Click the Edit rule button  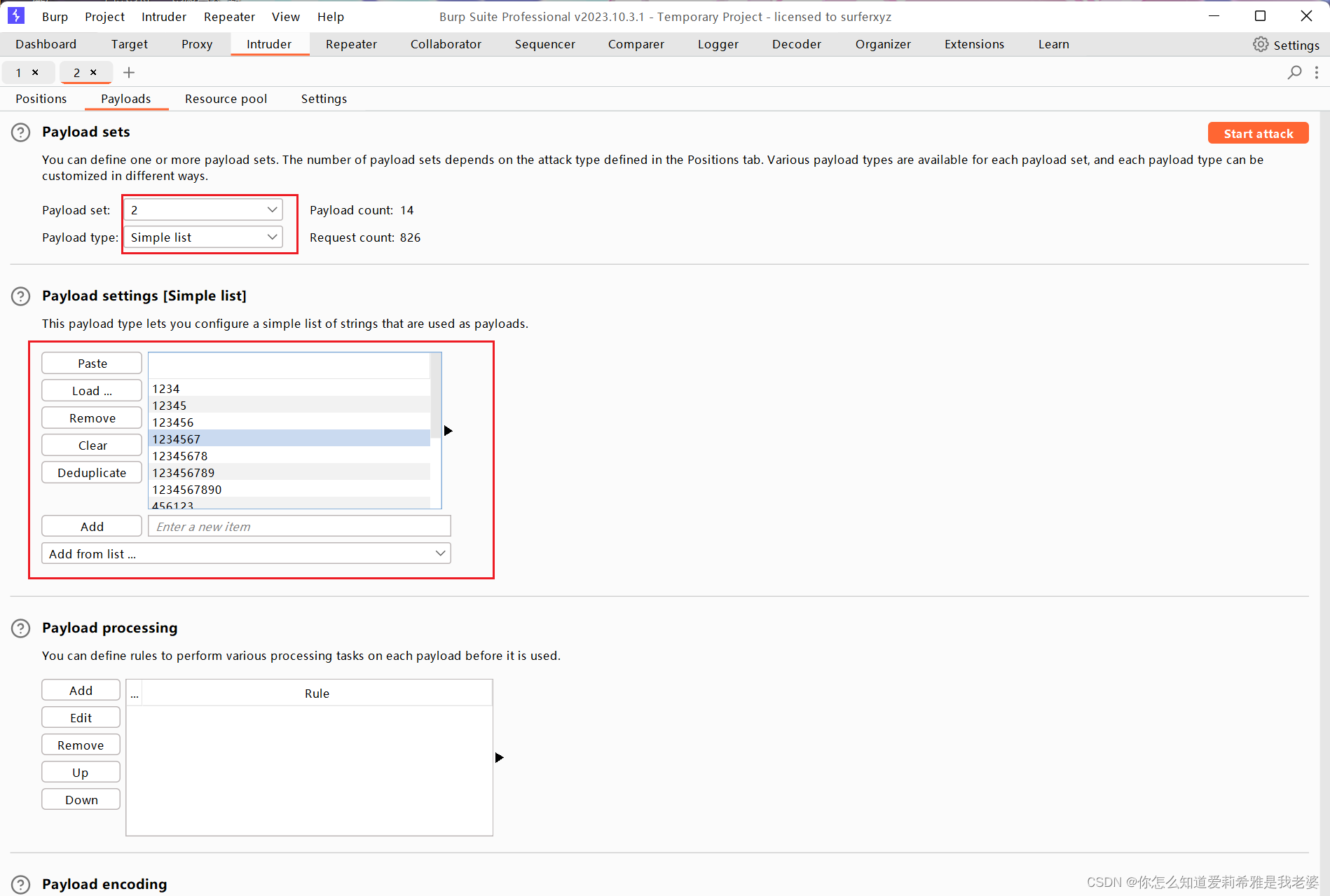point(81,717)
